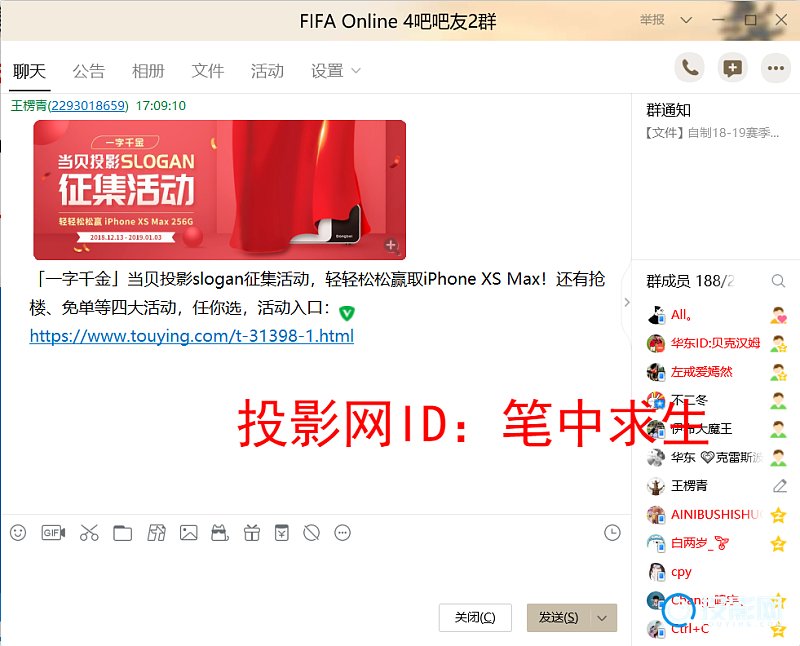Open the touying.com activity link
Screen dimensions: 800x646
[x=192, y=336]
